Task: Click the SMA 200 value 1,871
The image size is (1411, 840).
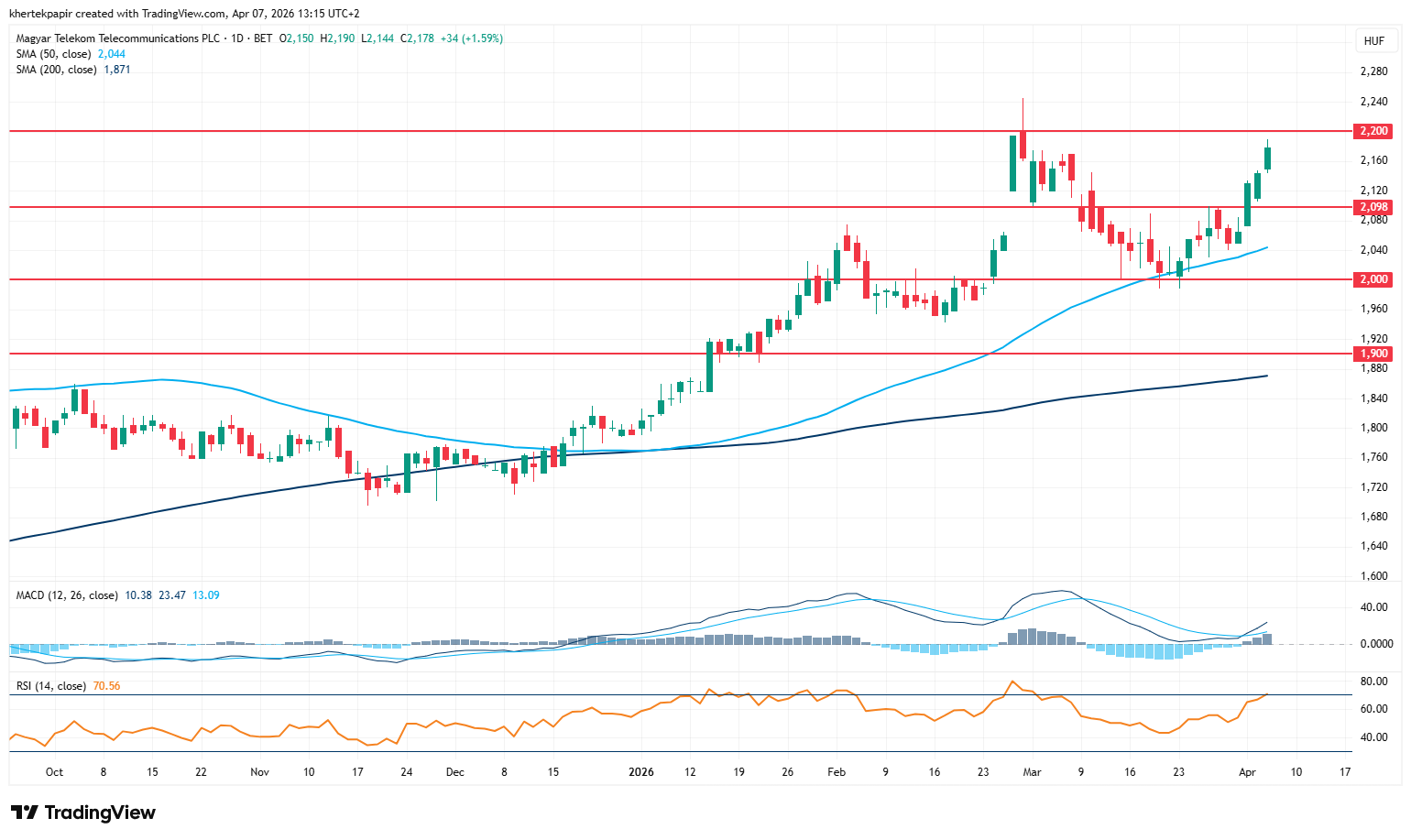Action: click(x=117, y=70)
